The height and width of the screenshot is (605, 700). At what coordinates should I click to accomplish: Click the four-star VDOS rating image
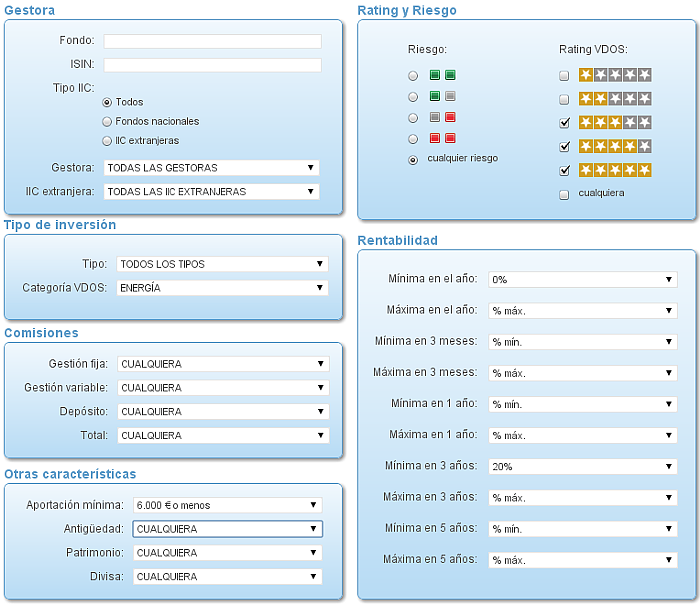pos(615,146)
